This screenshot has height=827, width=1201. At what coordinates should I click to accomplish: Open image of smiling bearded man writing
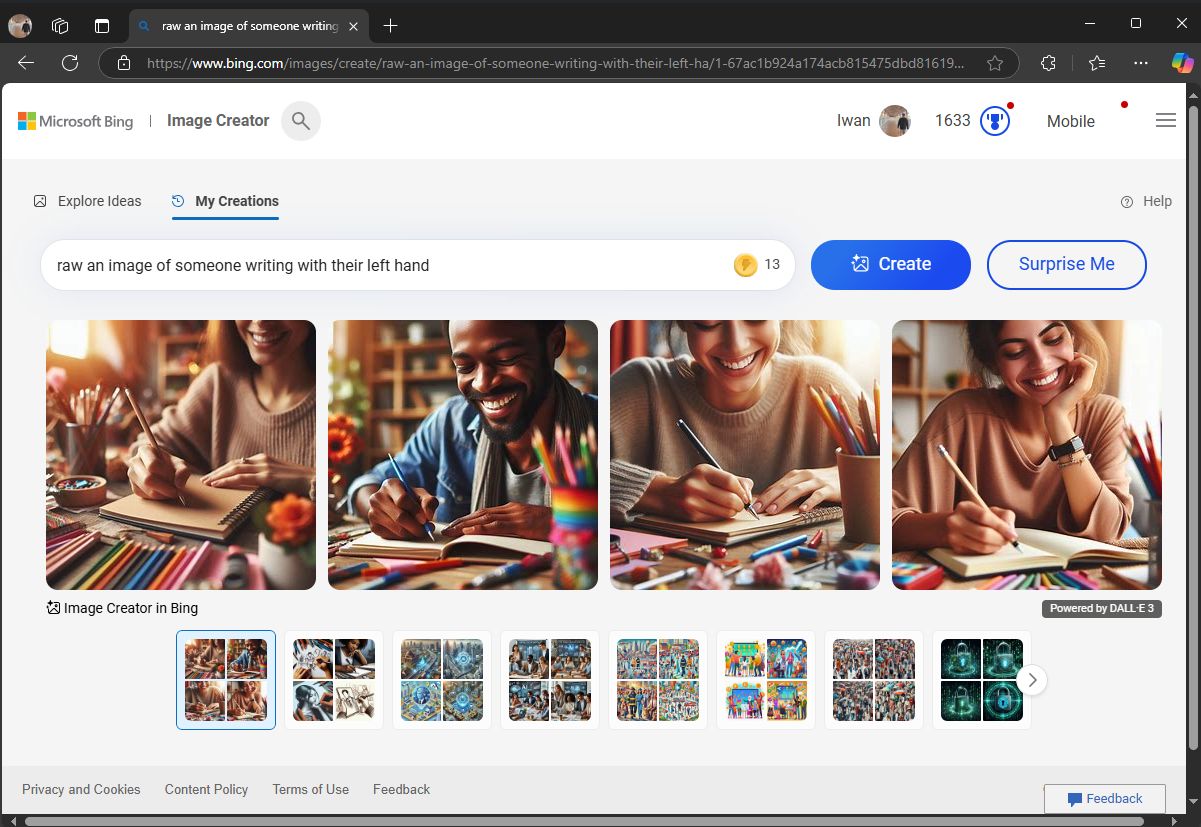coord(463,455)
